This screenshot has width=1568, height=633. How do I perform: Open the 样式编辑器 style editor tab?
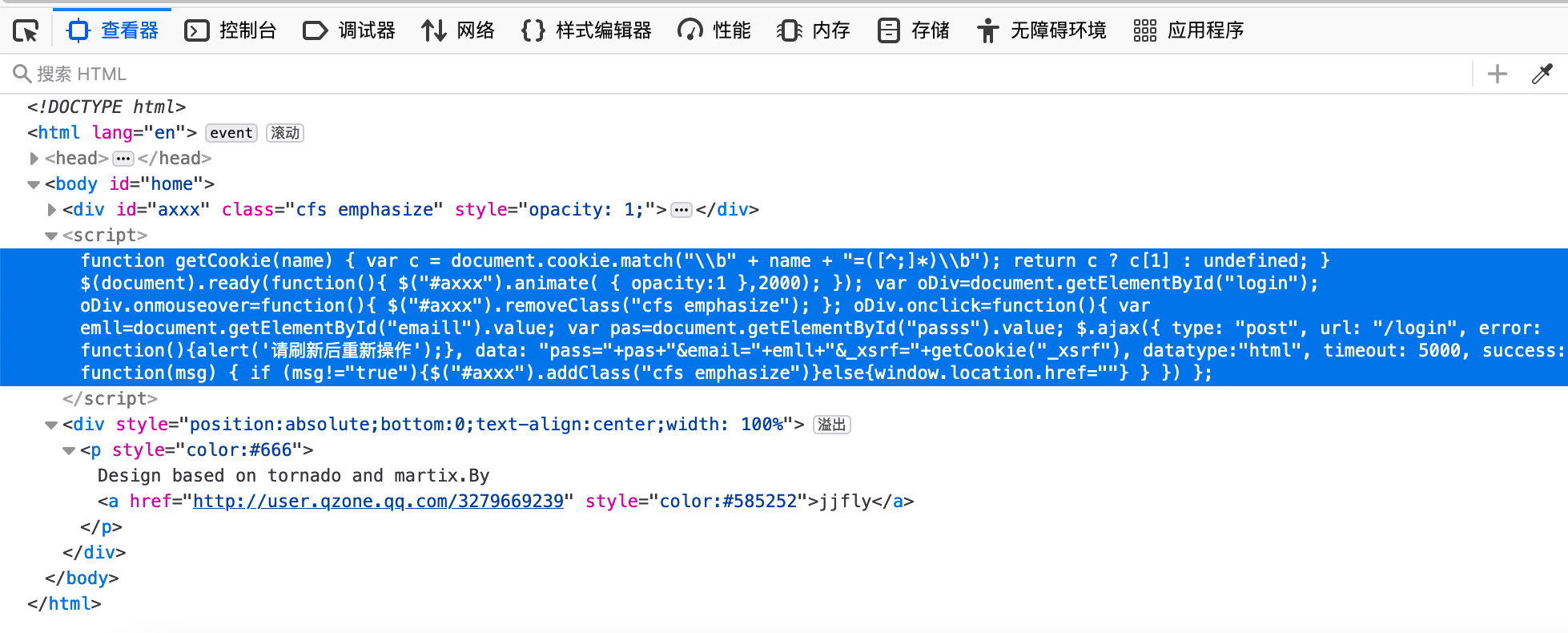coord(586,30)
